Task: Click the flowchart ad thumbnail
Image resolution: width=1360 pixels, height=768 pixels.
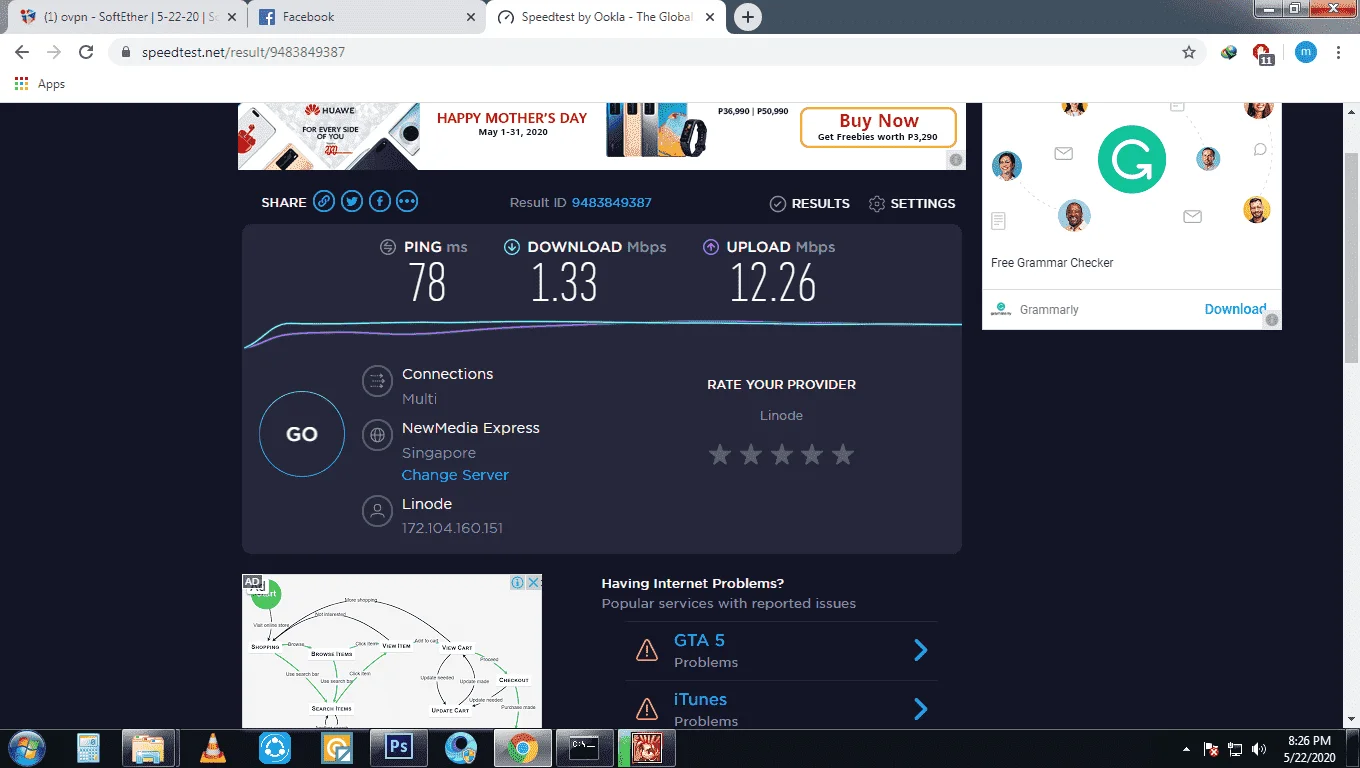Action: click(392, 651)
